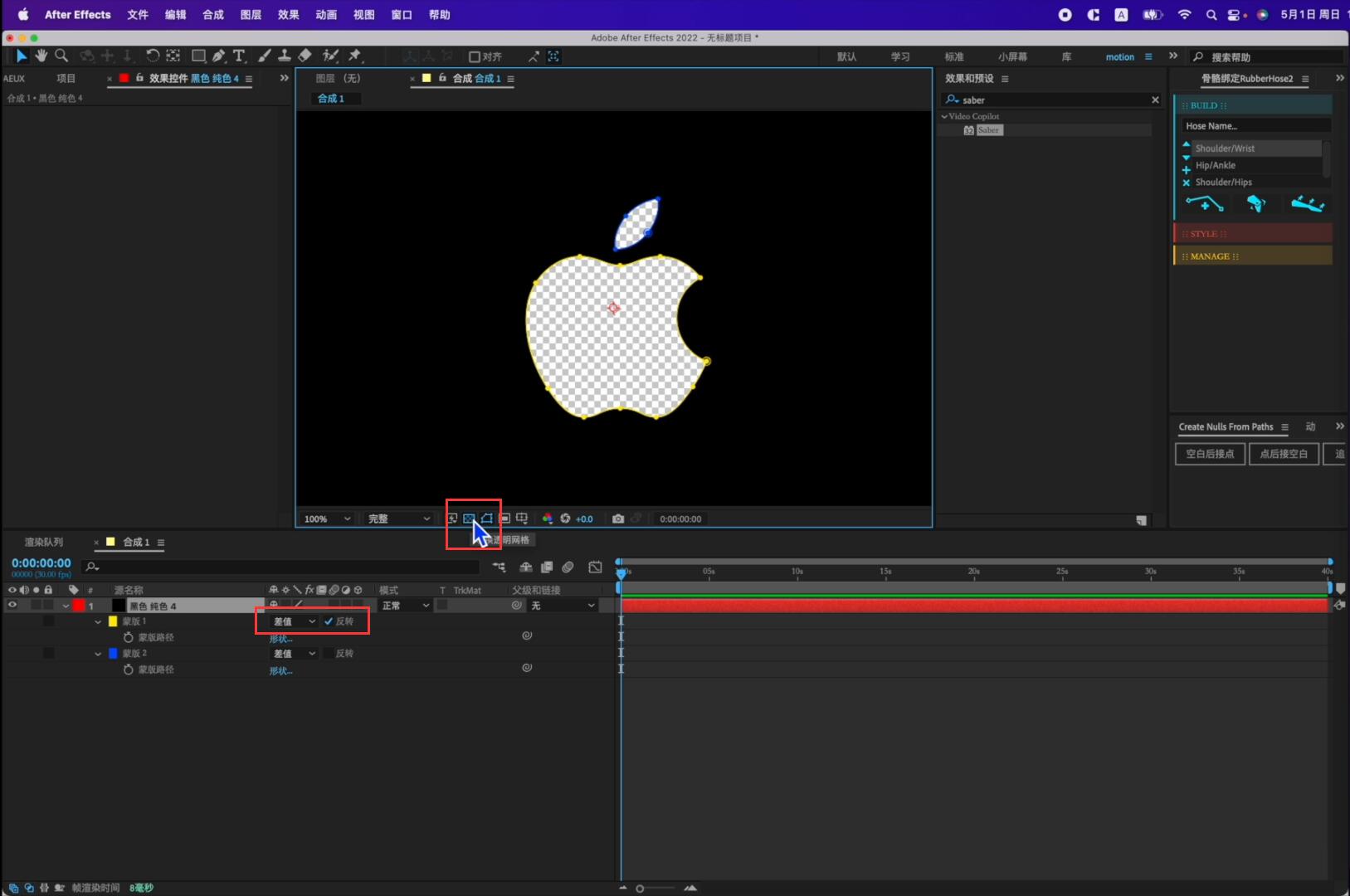This screenshot has width=1350, height=896.
Task: Open the 文件 menu
Action: 138,15
